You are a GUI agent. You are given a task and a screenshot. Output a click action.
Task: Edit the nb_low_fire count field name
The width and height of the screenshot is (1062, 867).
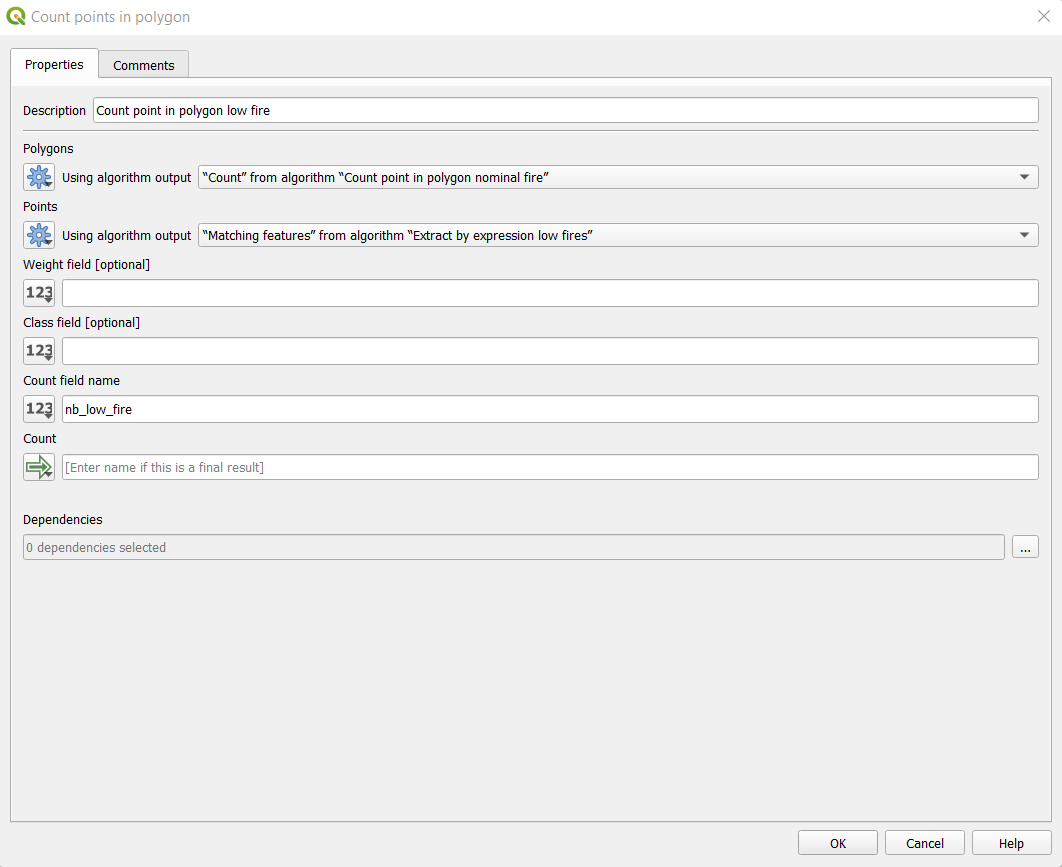click(550, 410)
